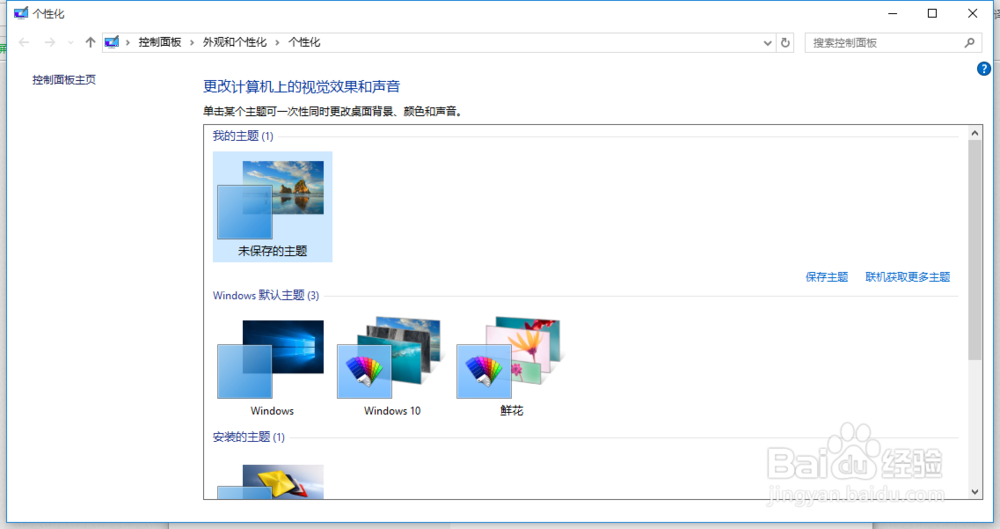The width and height of the screenshot is (1000, 529).
Task: Click the theme list scrollbar thumb
Action: (974, 250)
